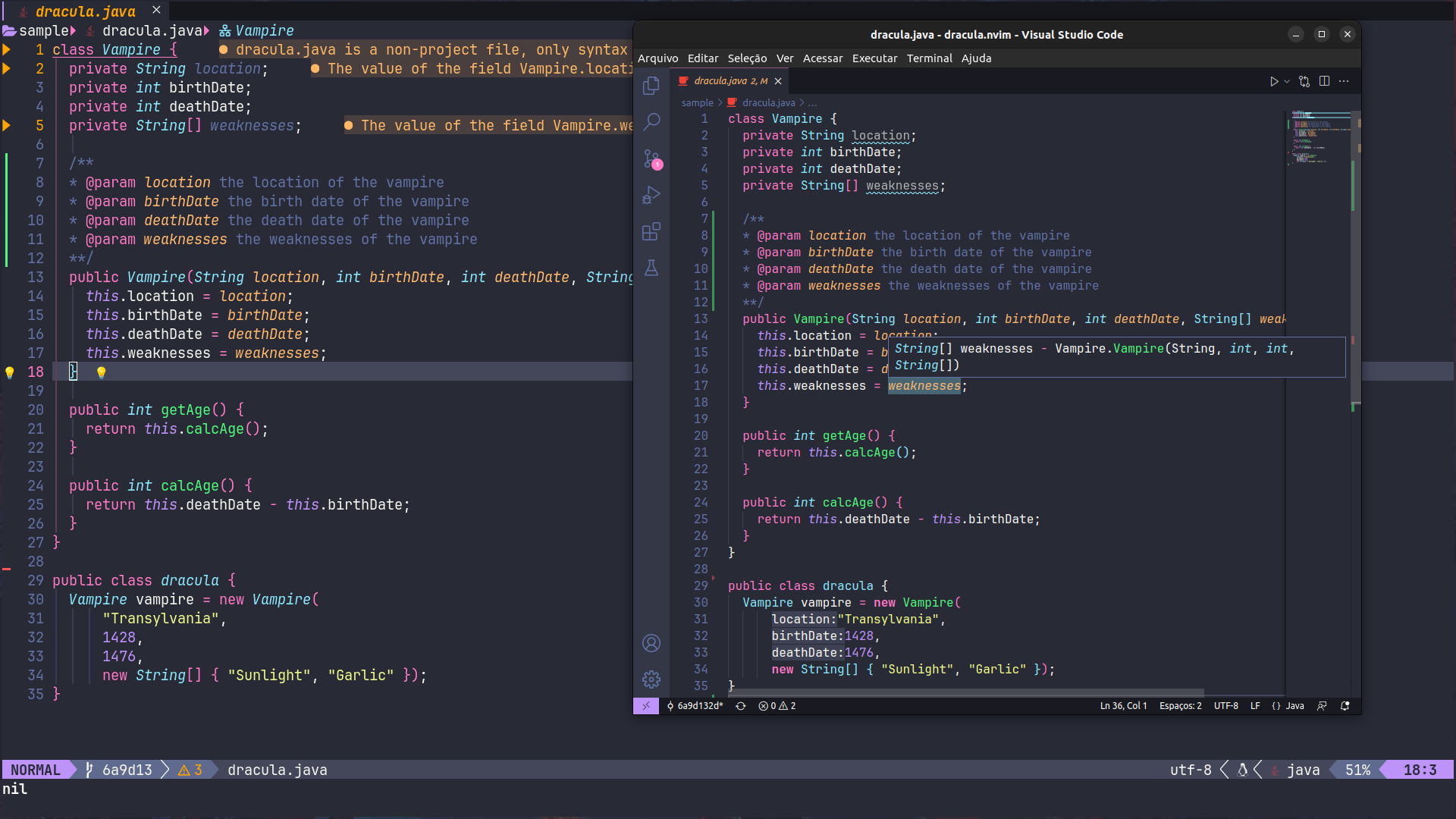Open problems panel from errors and warnings count

[x=777, y=706]
